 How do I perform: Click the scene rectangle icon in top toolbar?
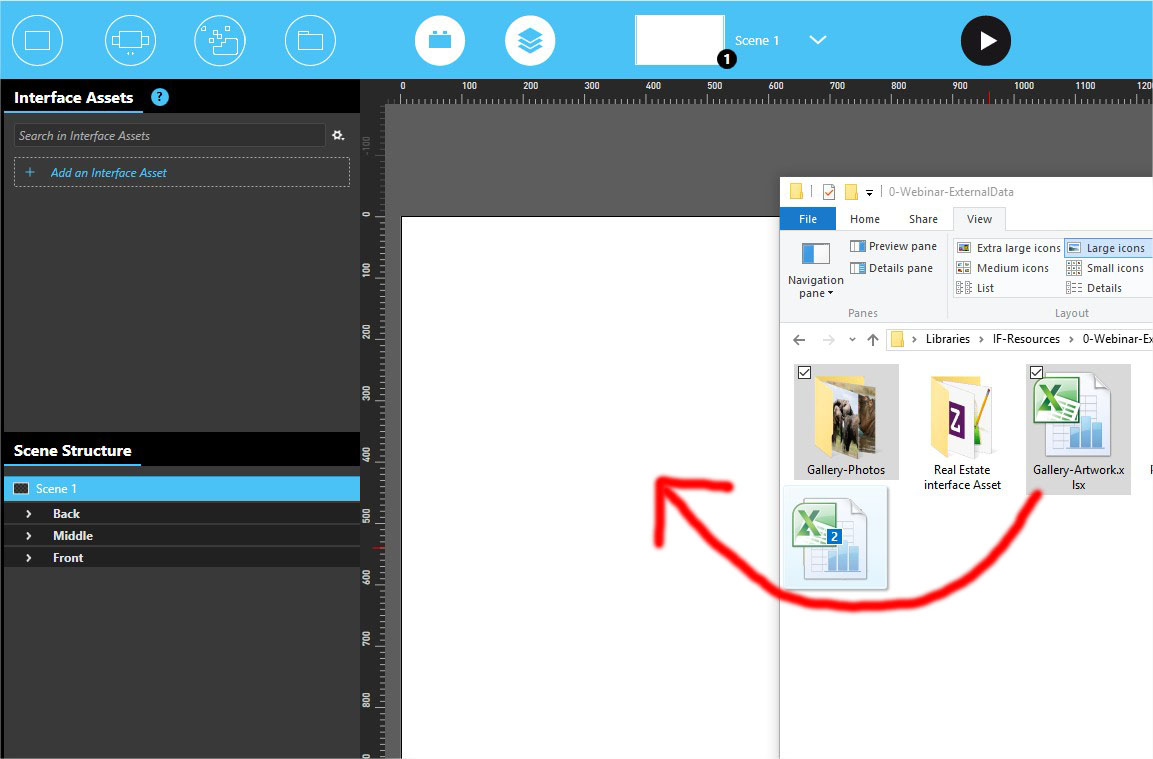point(37,41)
